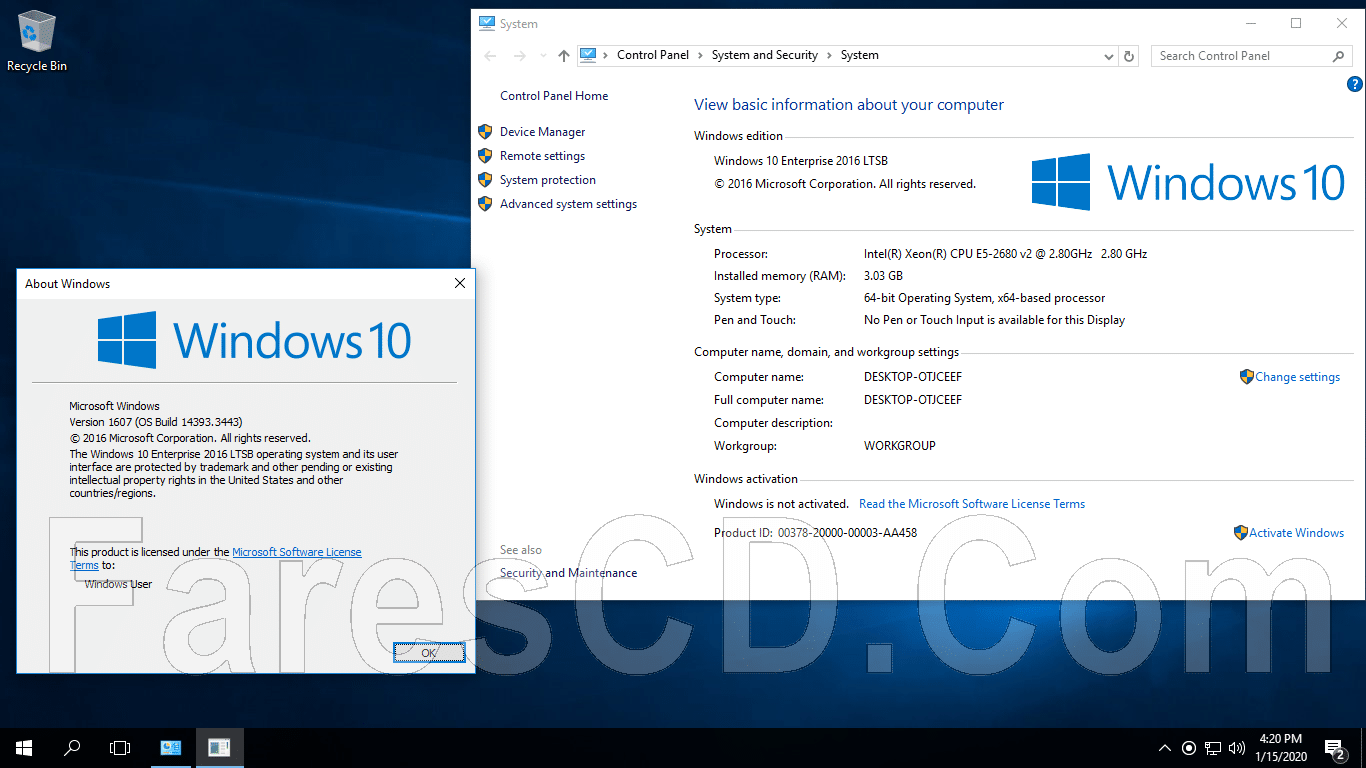1366x768 pixels.
Task: Click the shield icon beside Change settings
Action: pyautogui.click(x=1246, y=377)
